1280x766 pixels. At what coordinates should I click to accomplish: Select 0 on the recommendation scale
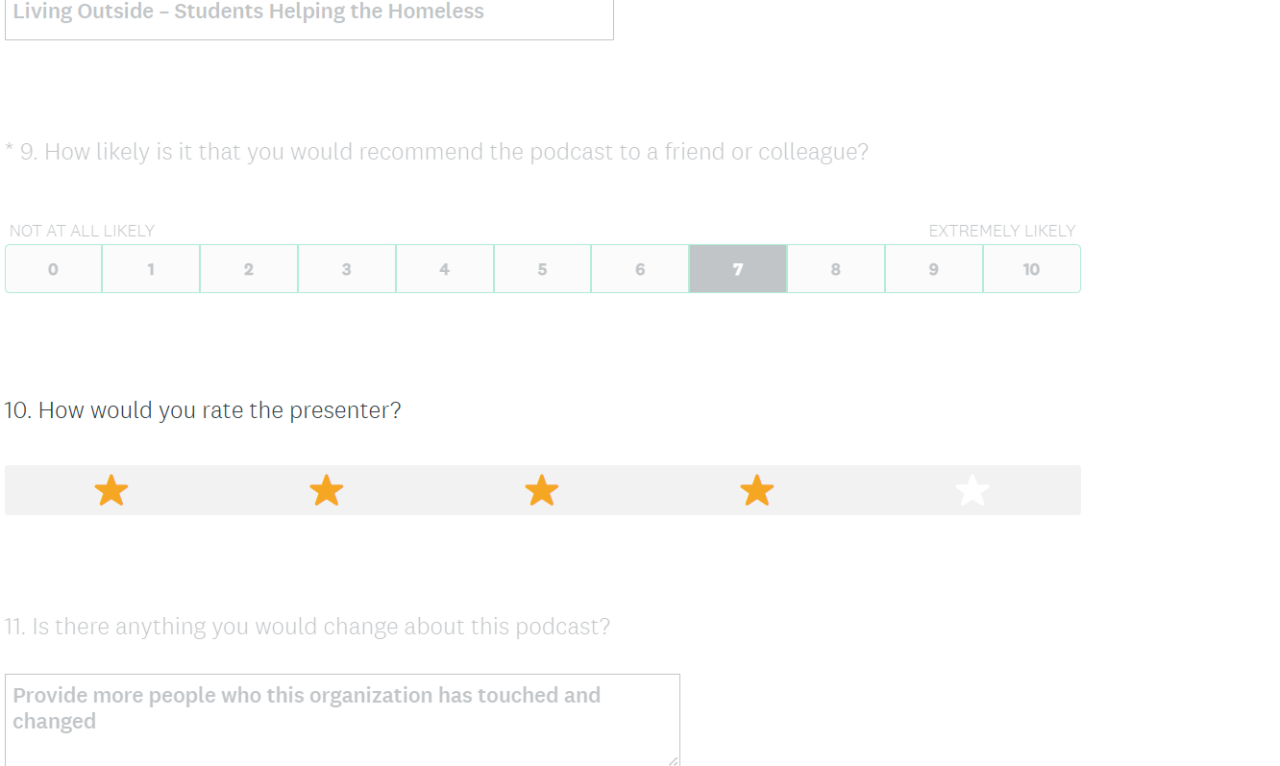click(x=53, y=269)
